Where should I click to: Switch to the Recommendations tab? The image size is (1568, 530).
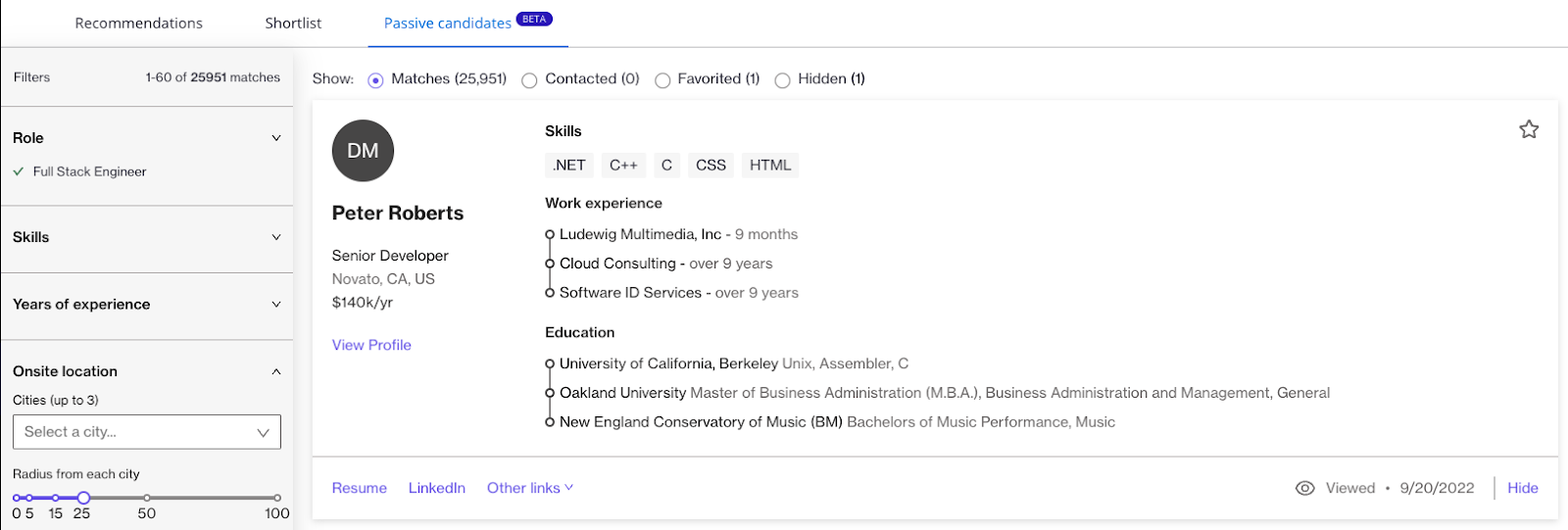138,24
